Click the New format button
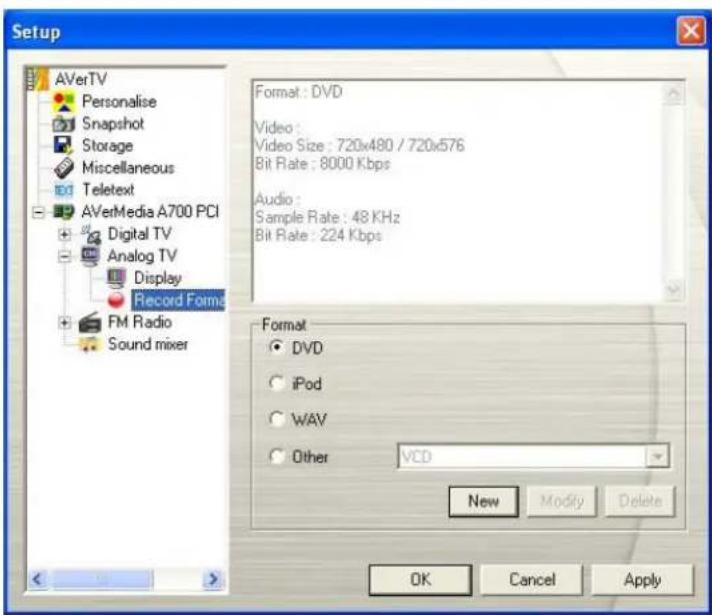The height and width of the screenshot is (615, 712). pyautogui.click(x=484, y=501)
